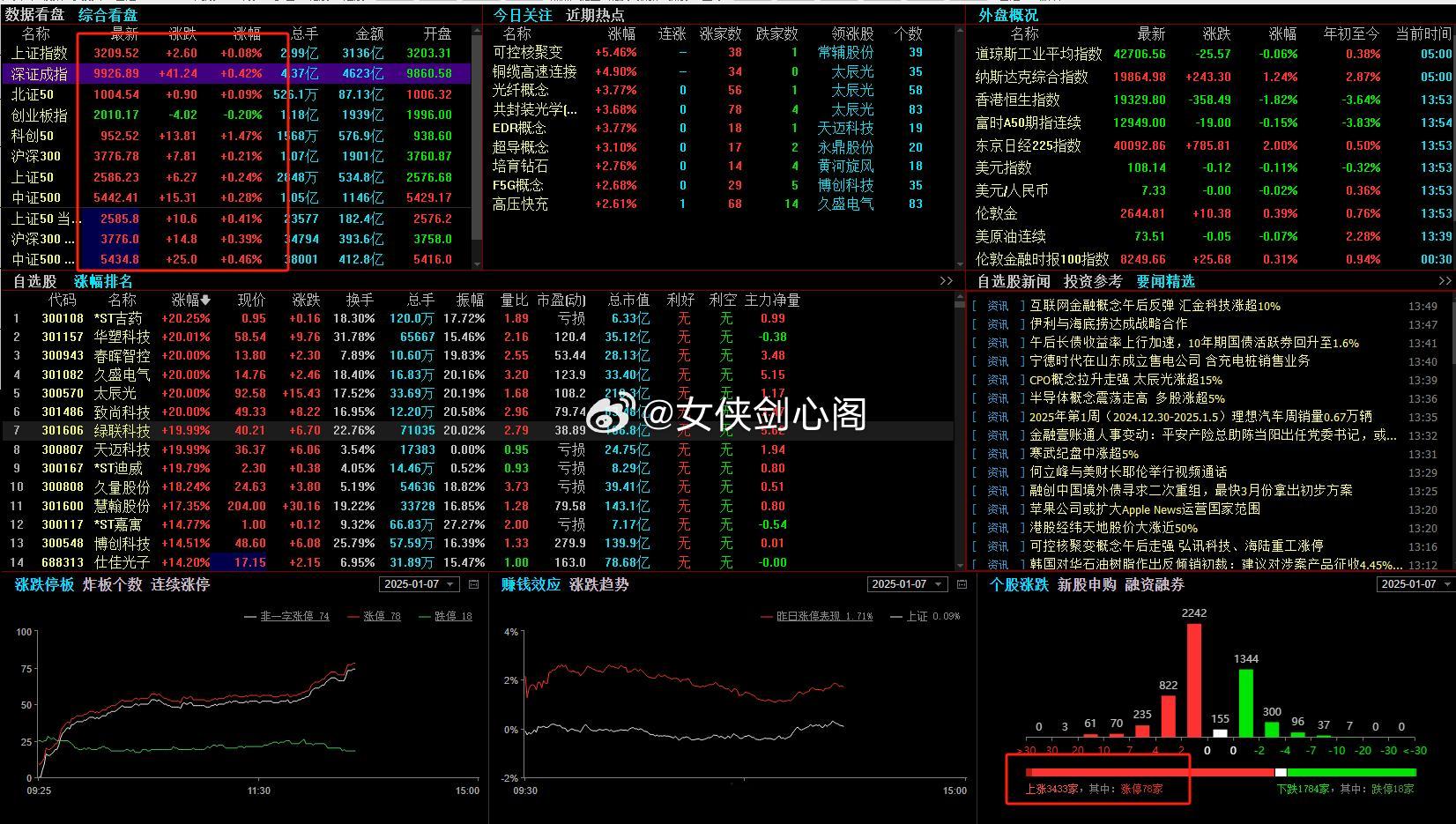Sort by 主力净量 column header

(772, 301)
